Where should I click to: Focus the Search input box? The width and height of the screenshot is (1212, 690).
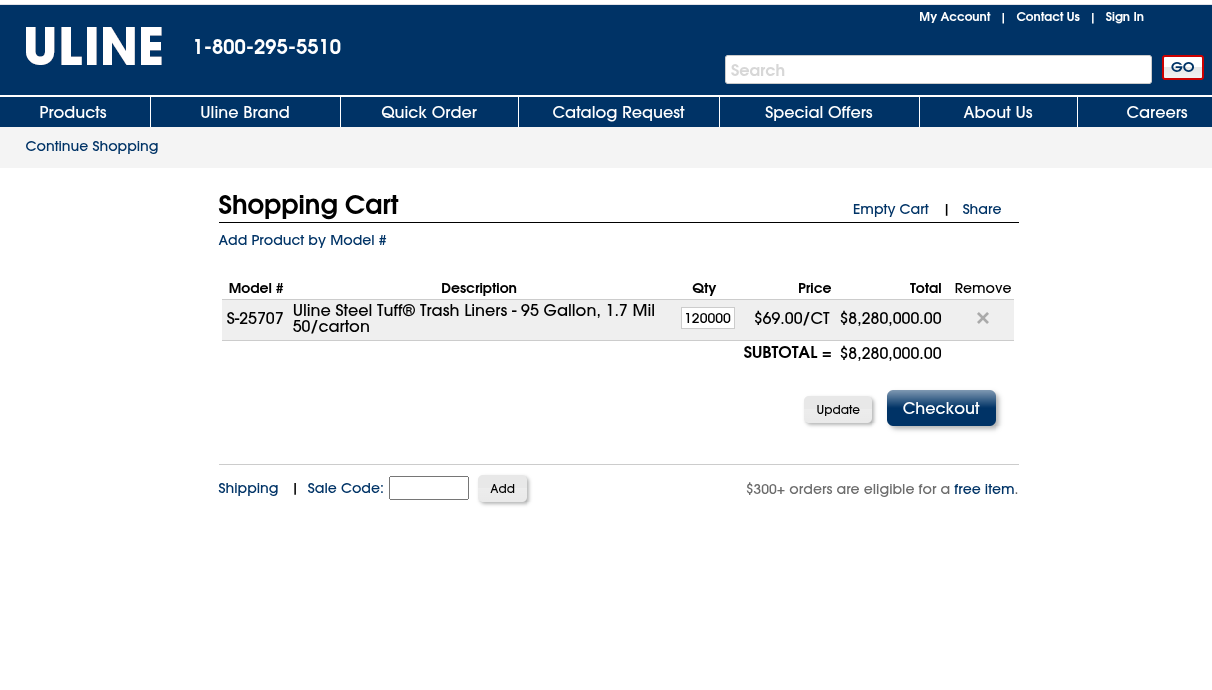pyautogui.click(x=938, y=69)
